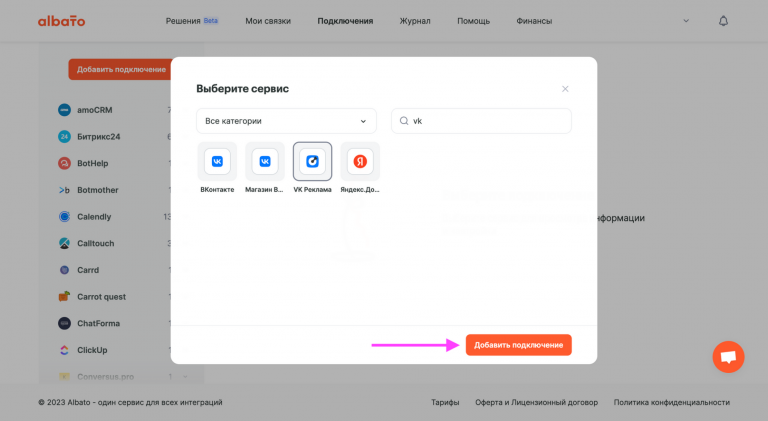Click the Albato logo
Viewport: 768px width, 421px height.
click(x=62, y=21)
